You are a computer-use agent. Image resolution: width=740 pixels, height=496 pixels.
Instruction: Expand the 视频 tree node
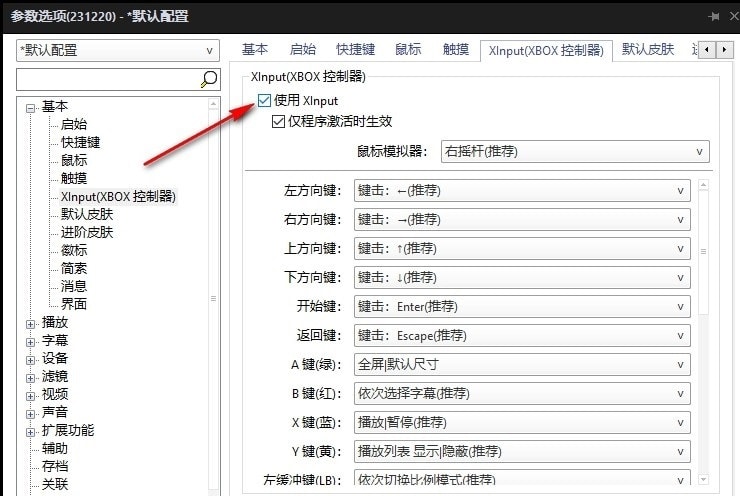tap(31, 396)
